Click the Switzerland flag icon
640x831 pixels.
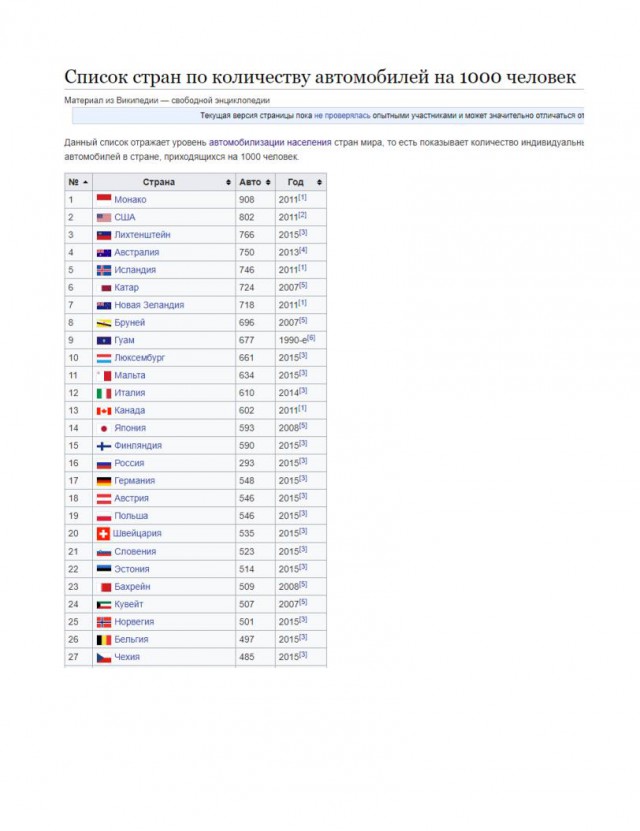point(103,534)
